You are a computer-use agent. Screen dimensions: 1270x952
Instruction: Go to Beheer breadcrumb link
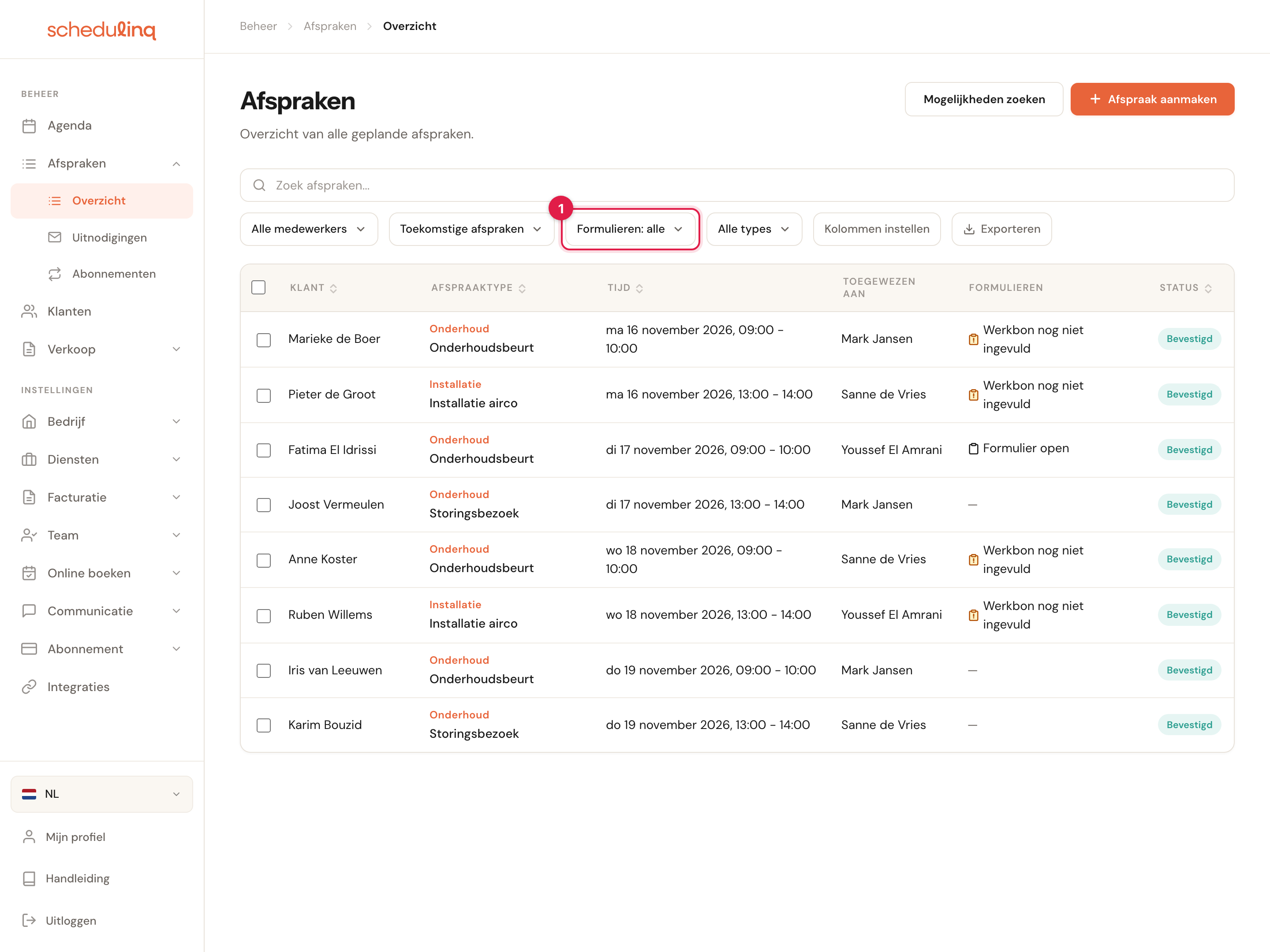click(258, 26)
